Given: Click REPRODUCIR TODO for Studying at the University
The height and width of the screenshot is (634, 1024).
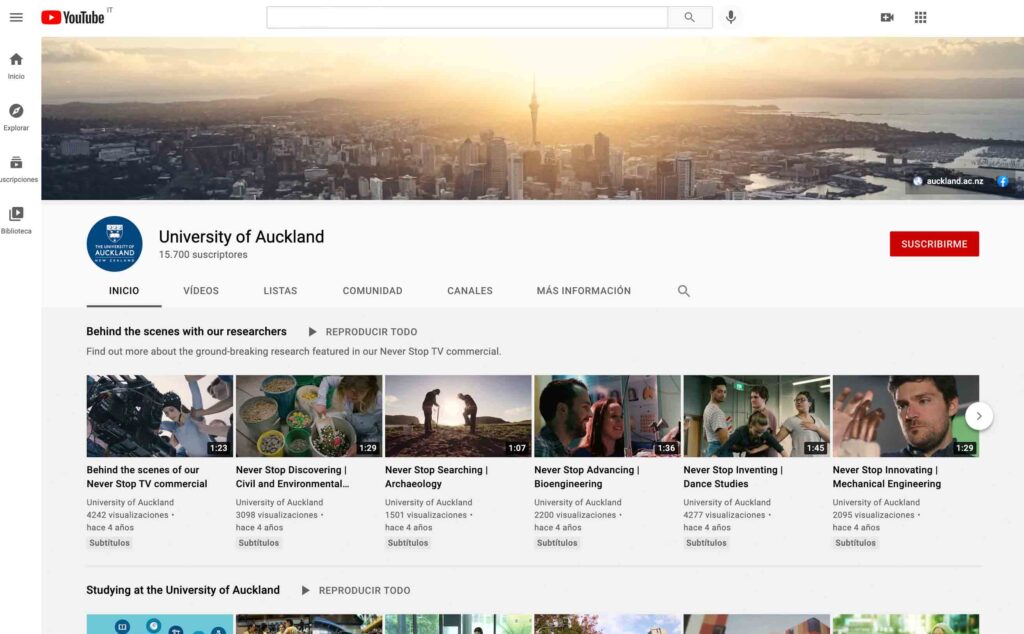Looking at the screenshot, I should pyautogui.click(x=364, y=590).
